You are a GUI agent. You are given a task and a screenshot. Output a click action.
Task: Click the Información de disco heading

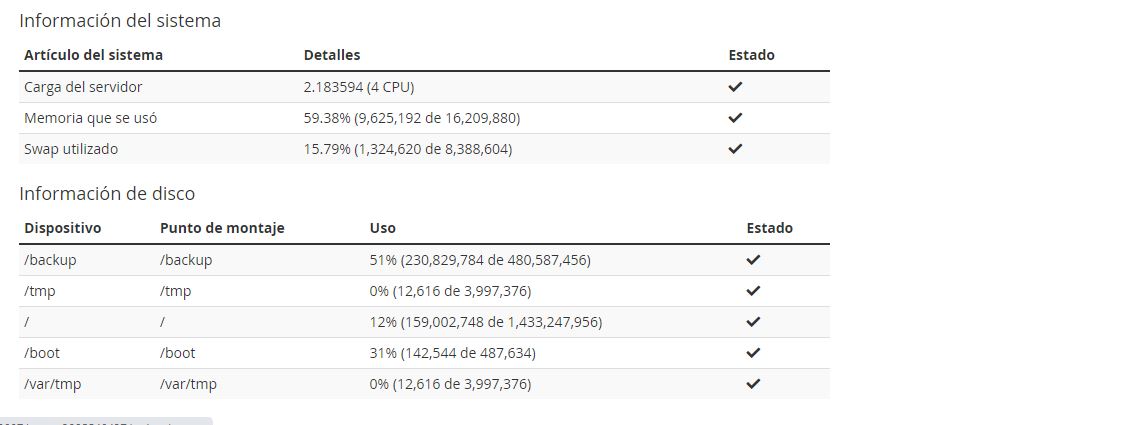(107, 193)
